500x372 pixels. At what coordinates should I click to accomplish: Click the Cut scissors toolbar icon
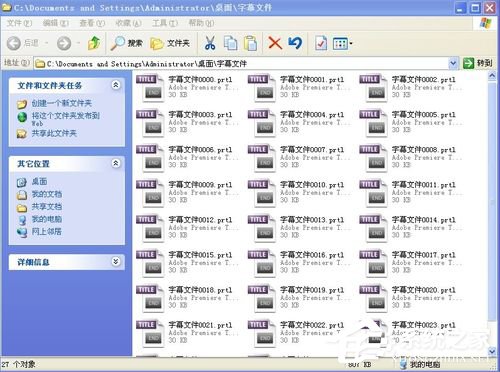pyautogui.click(x=210, y=43)
